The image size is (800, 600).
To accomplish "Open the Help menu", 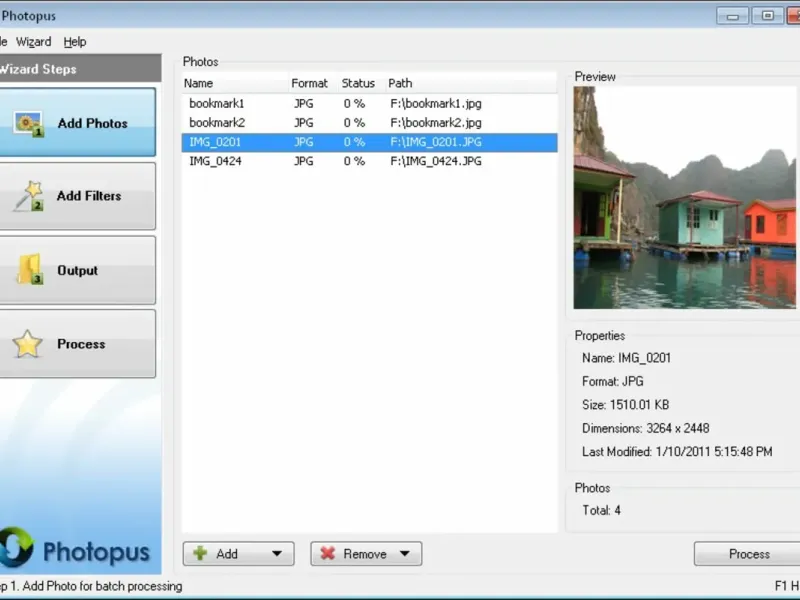I will 74,42.
